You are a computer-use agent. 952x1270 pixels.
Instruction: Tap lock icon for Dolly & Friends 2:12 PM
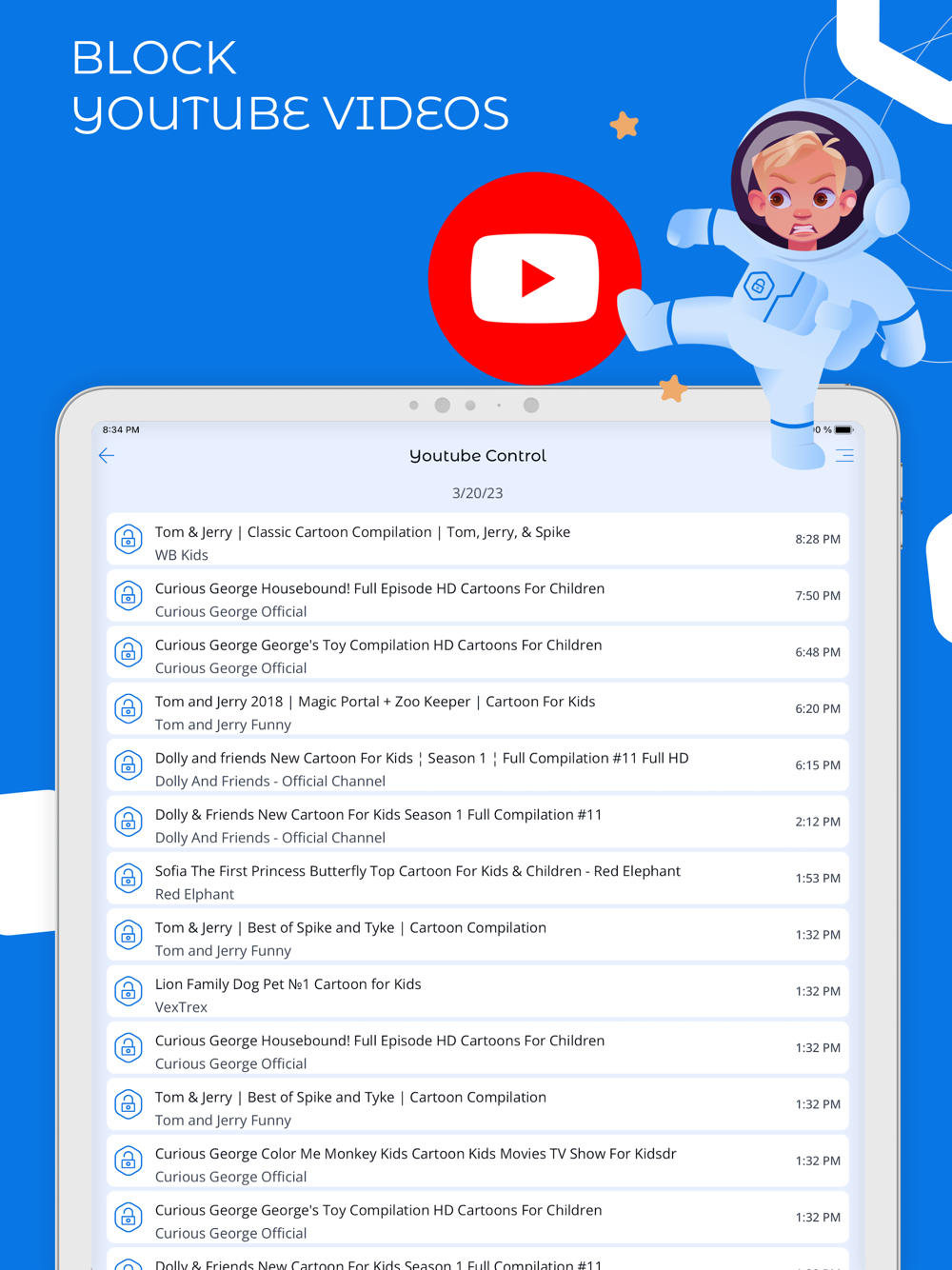click(x=129, y=822)
